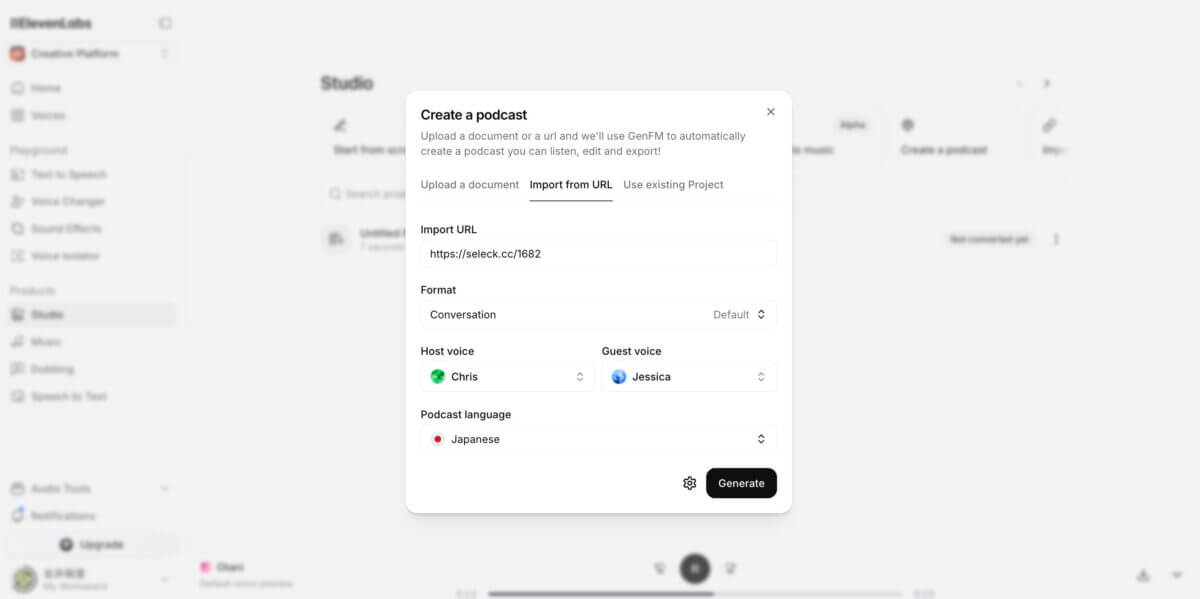Select the Import from URL tab
The width and height of the screenshot is (1200, 599).
pyautogui.click(x=571, y=185)
